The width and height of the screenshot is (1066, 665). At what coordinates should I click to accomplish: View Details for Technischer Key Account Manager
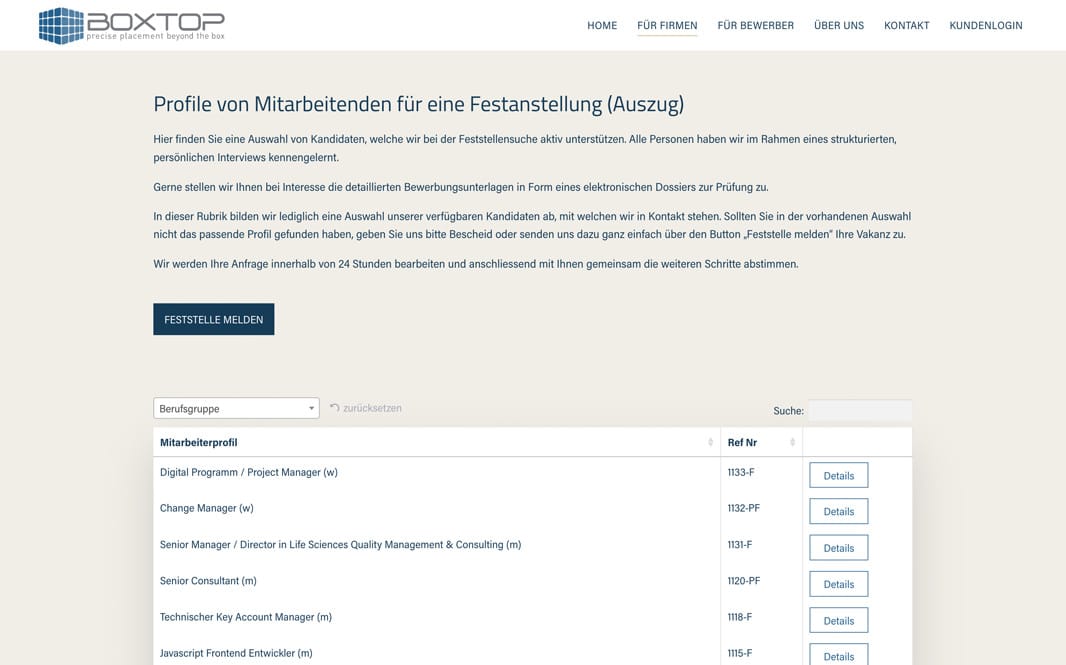(838, 621)
